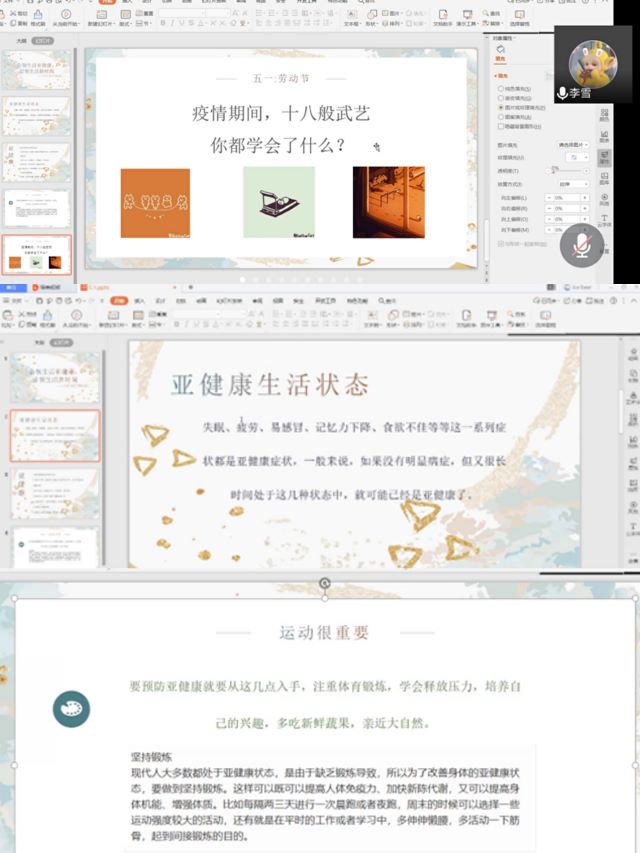This screenshot has width=640, height=853.
Task: Switch to Outline tab in top window panel
Action: pos(21,41)
